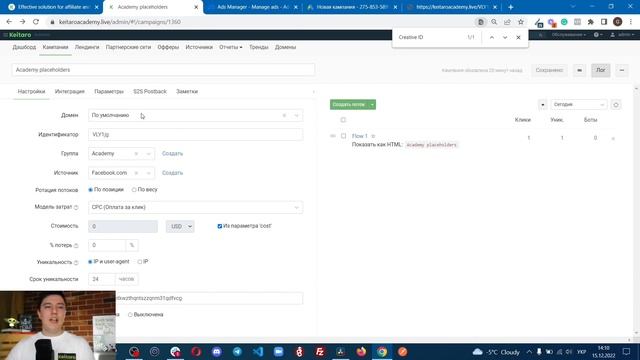This screenshot has height=360, width=640.
Task: Click the Идентификатор input field
Action: pyautogui.click(x=196, y=135)
